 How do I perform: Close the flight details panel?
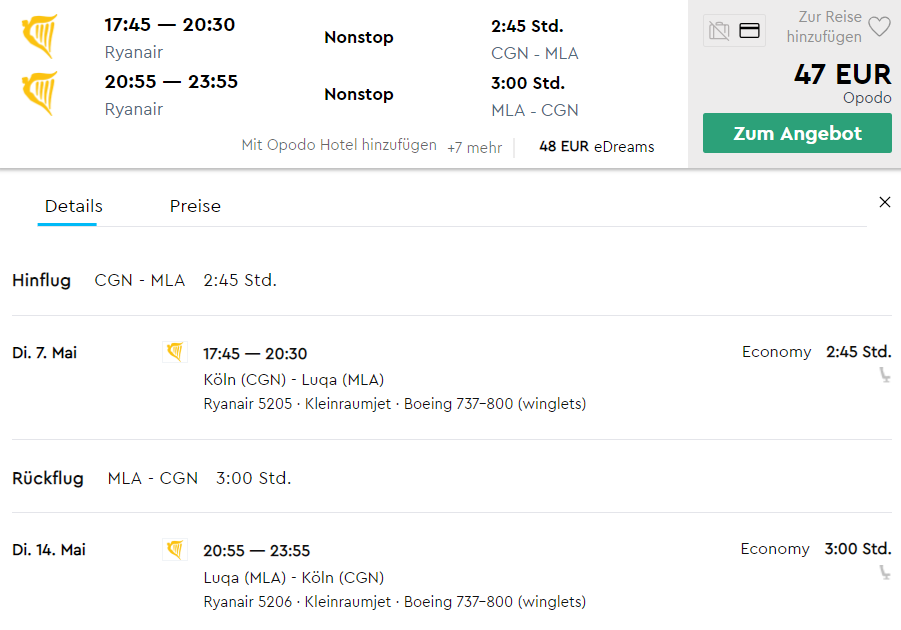coord(884,201)
